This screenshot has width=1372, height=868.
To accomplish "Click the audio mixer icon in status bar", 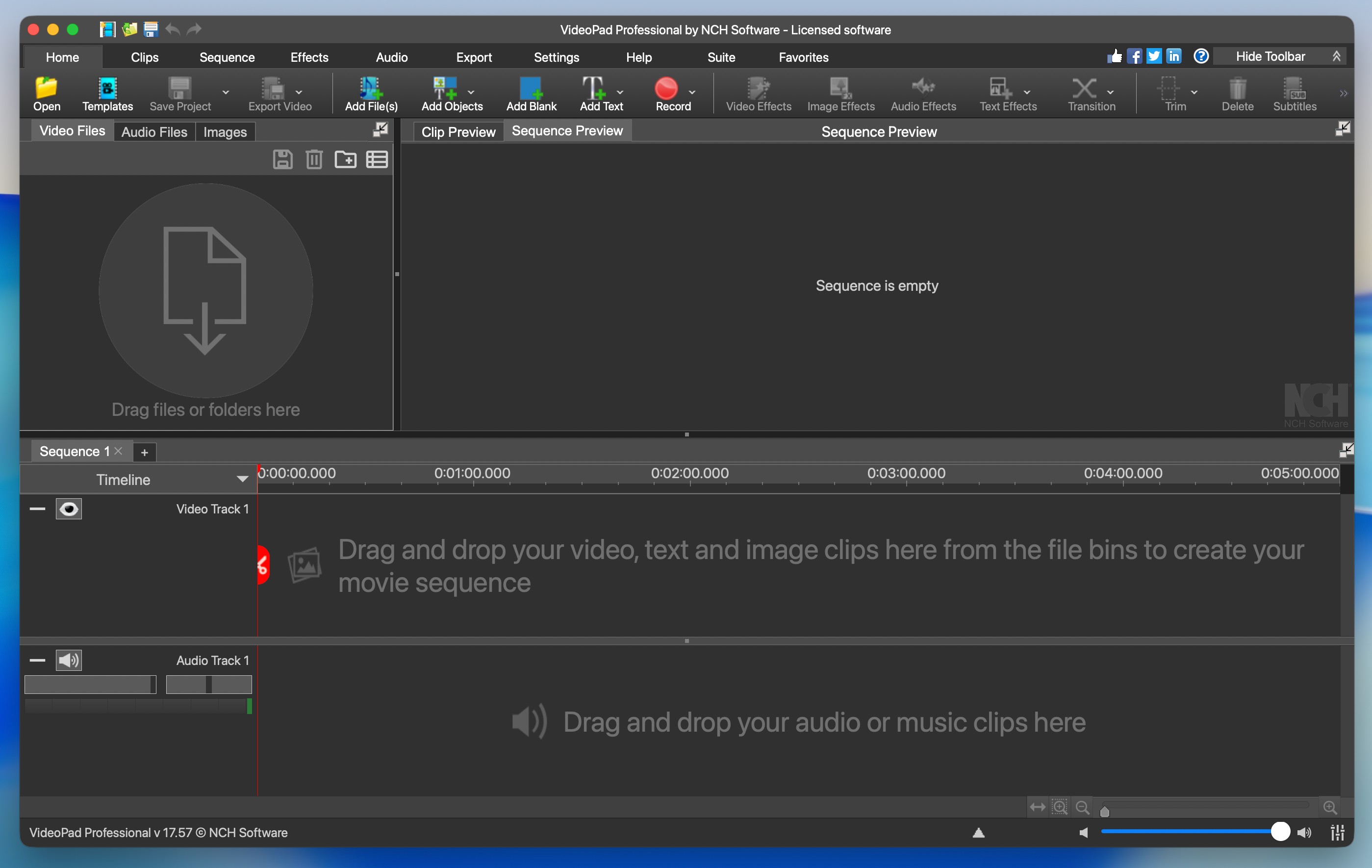I will coord(1337,833).
